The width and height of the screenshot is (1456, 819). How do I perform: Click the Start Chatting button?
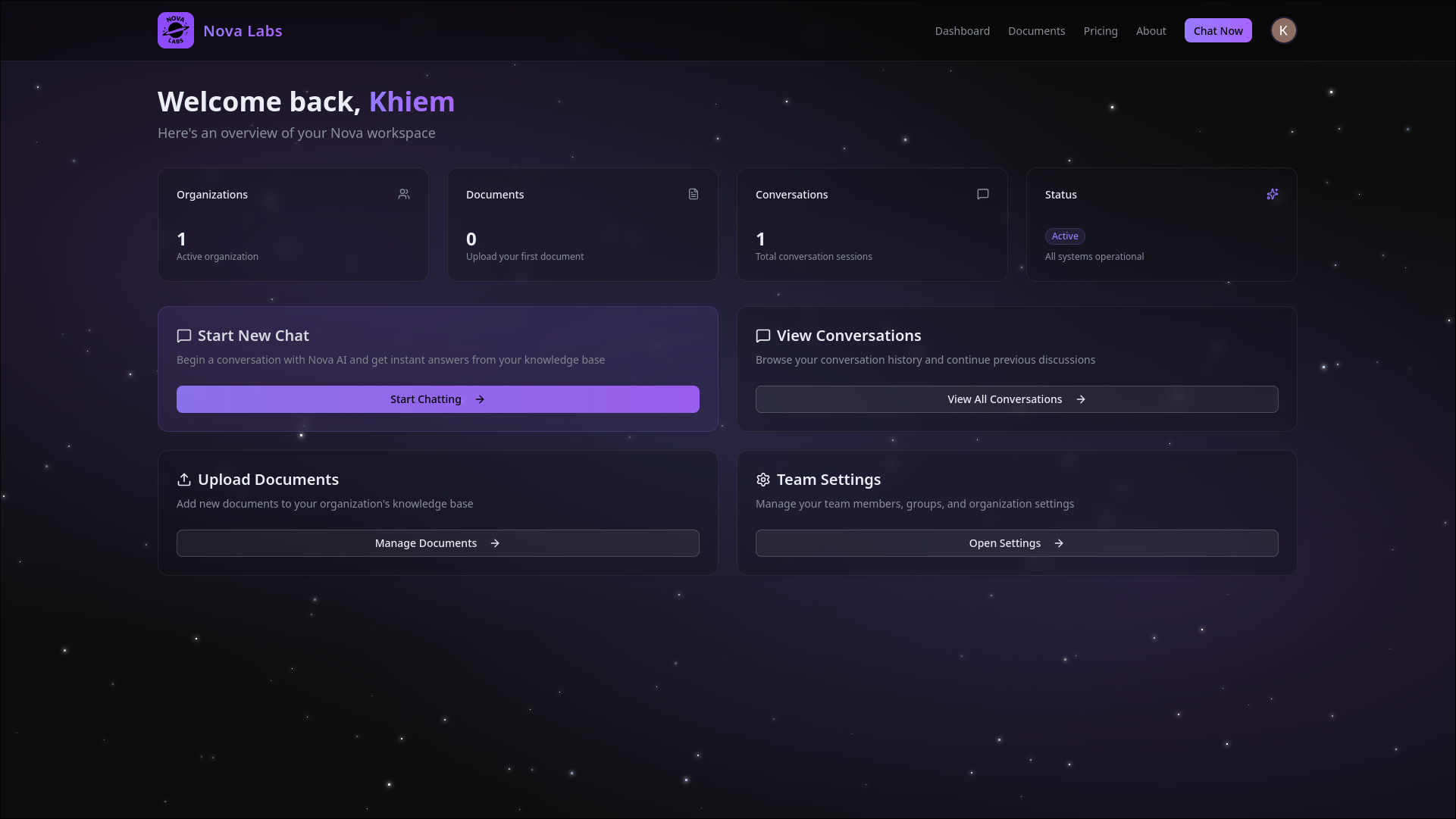coord(437,399)
